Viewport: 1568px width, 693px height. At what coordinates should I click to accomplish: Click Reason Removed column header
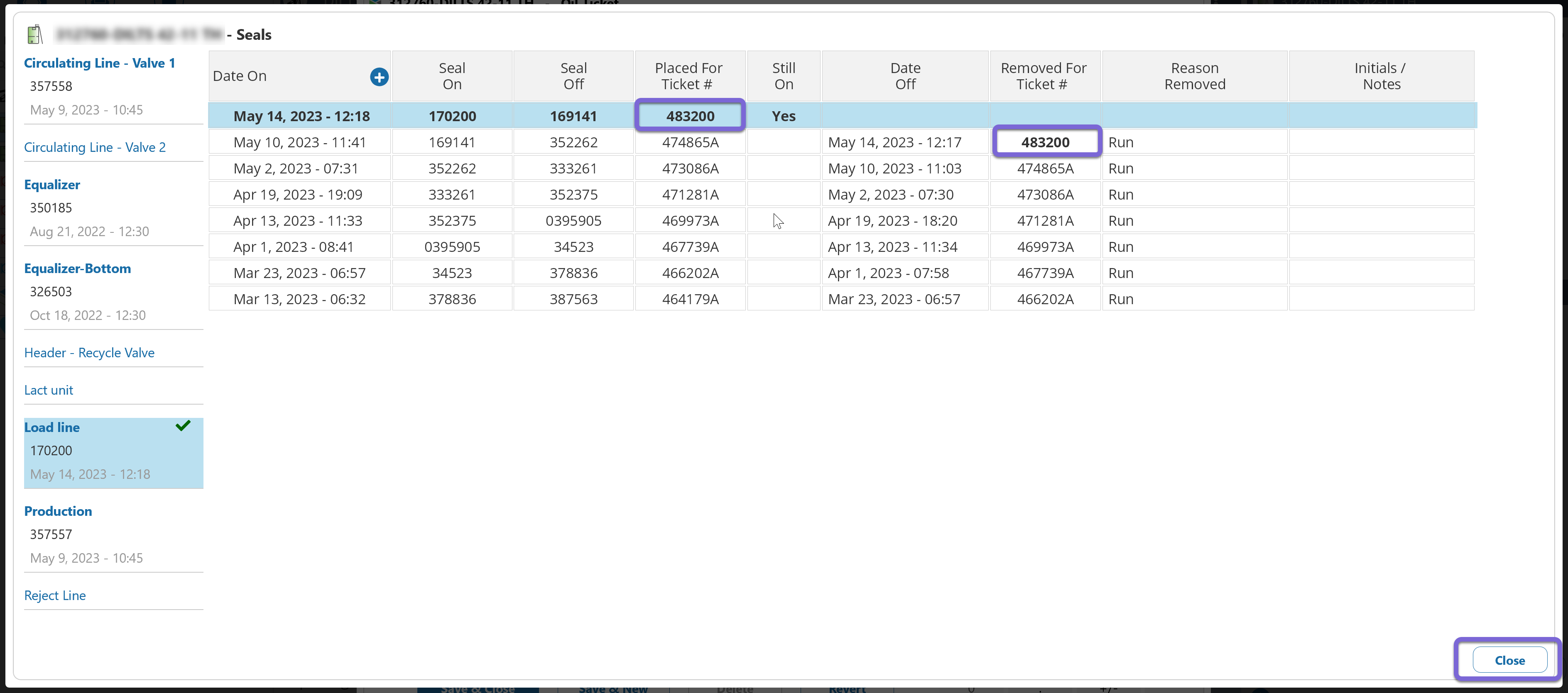click(1194, 76)
